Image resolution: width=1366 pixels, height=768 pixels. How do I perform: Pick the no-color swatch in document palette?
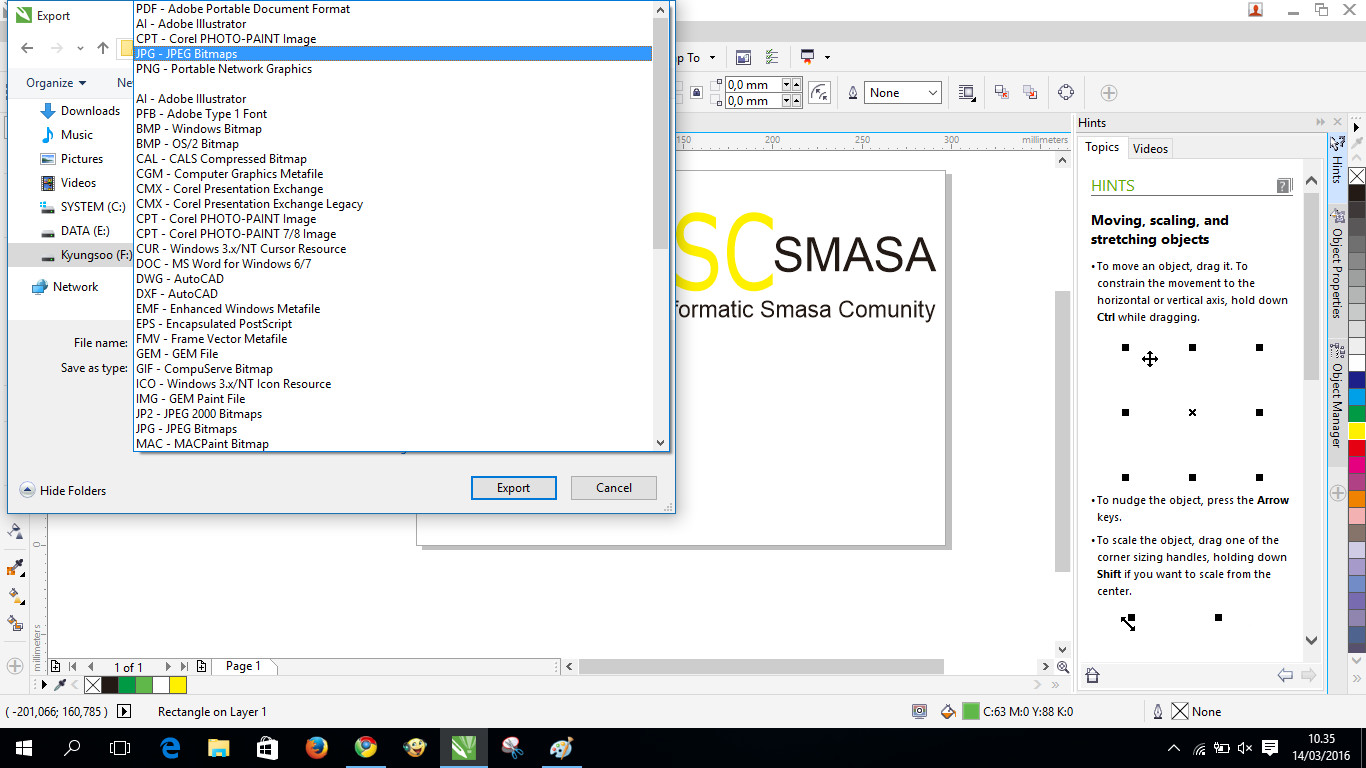93,685
